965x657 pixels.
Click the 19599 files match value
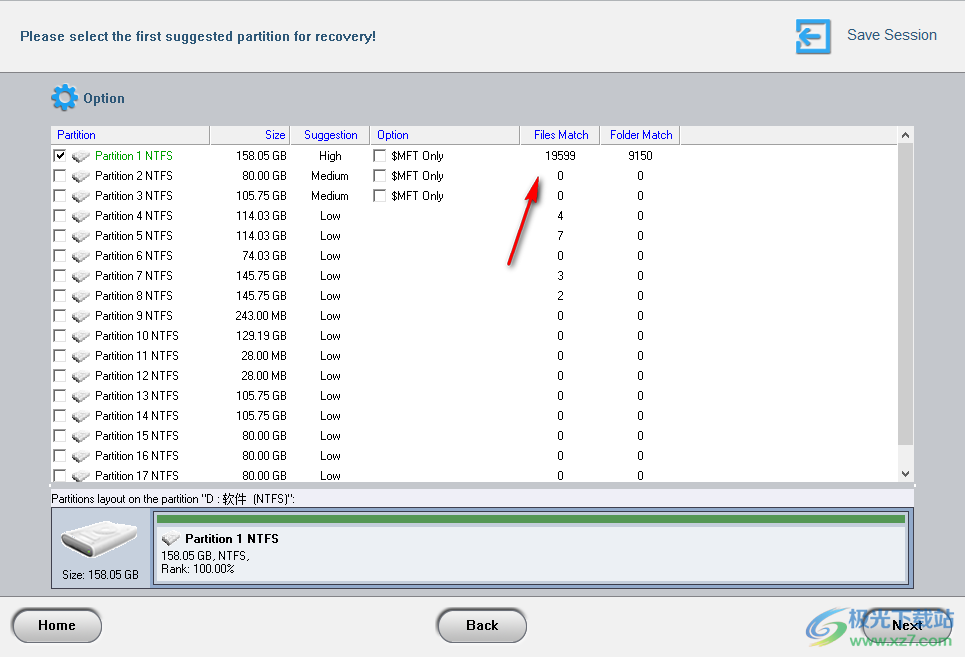point(560,156)
